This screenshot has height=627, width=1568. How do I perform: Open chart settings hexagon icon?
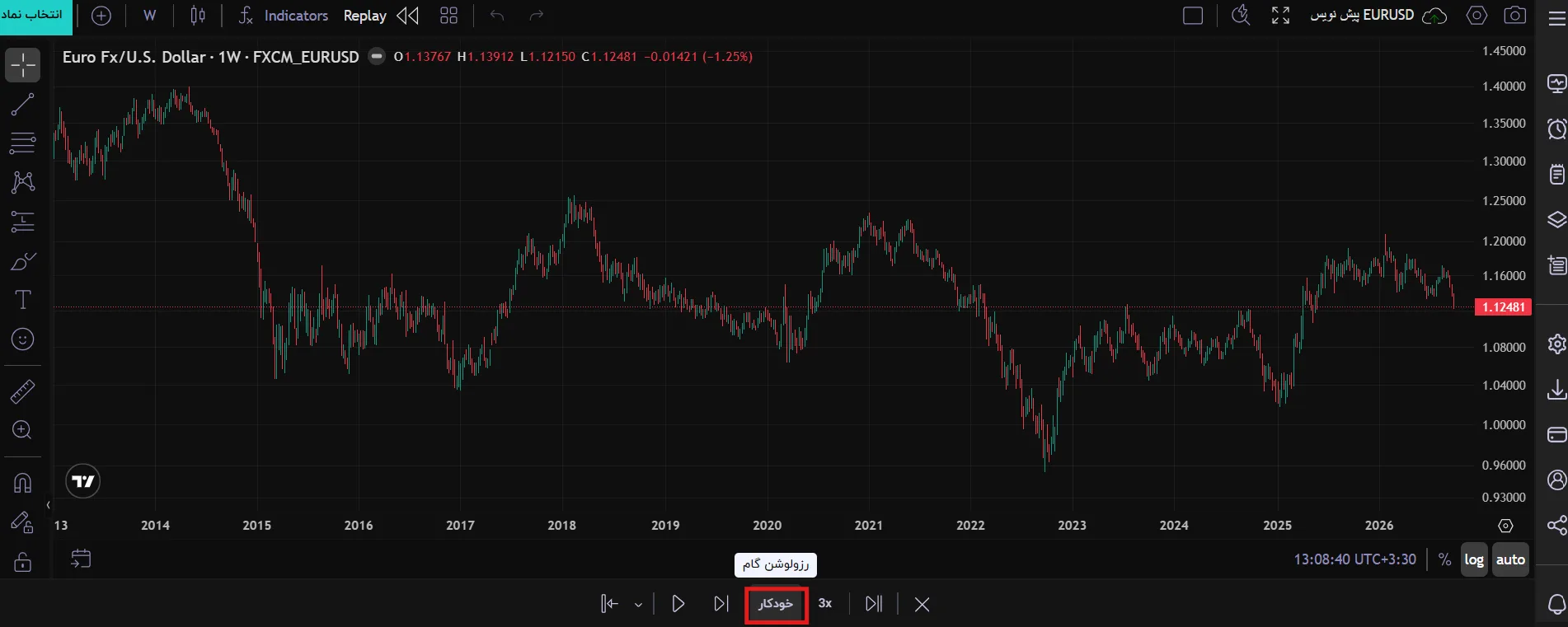1477,16
